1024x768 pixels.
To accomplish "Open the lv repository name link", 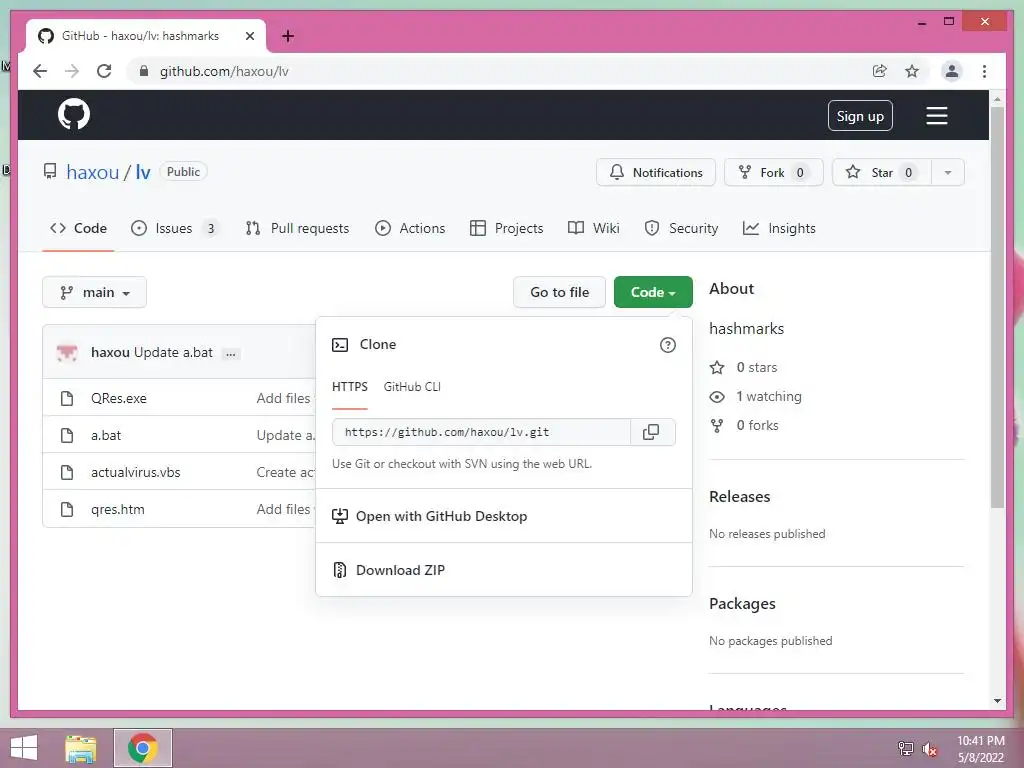I will pyautogui.click(x=143, y=172).
